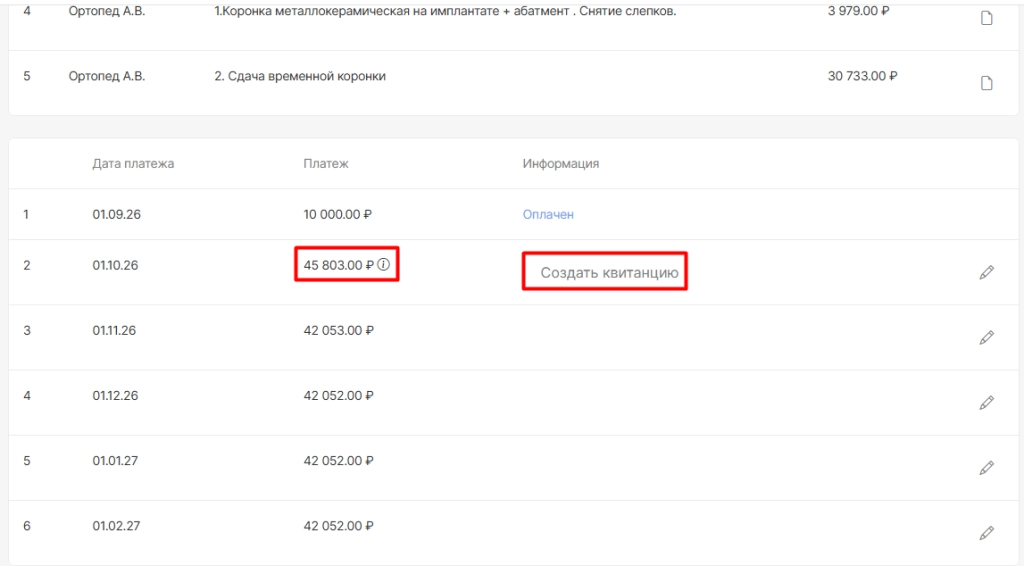Click the 10 000.00 ₽ paid amount
Viewport: 1024px width, 566px height.
click(x=338, y=214)
